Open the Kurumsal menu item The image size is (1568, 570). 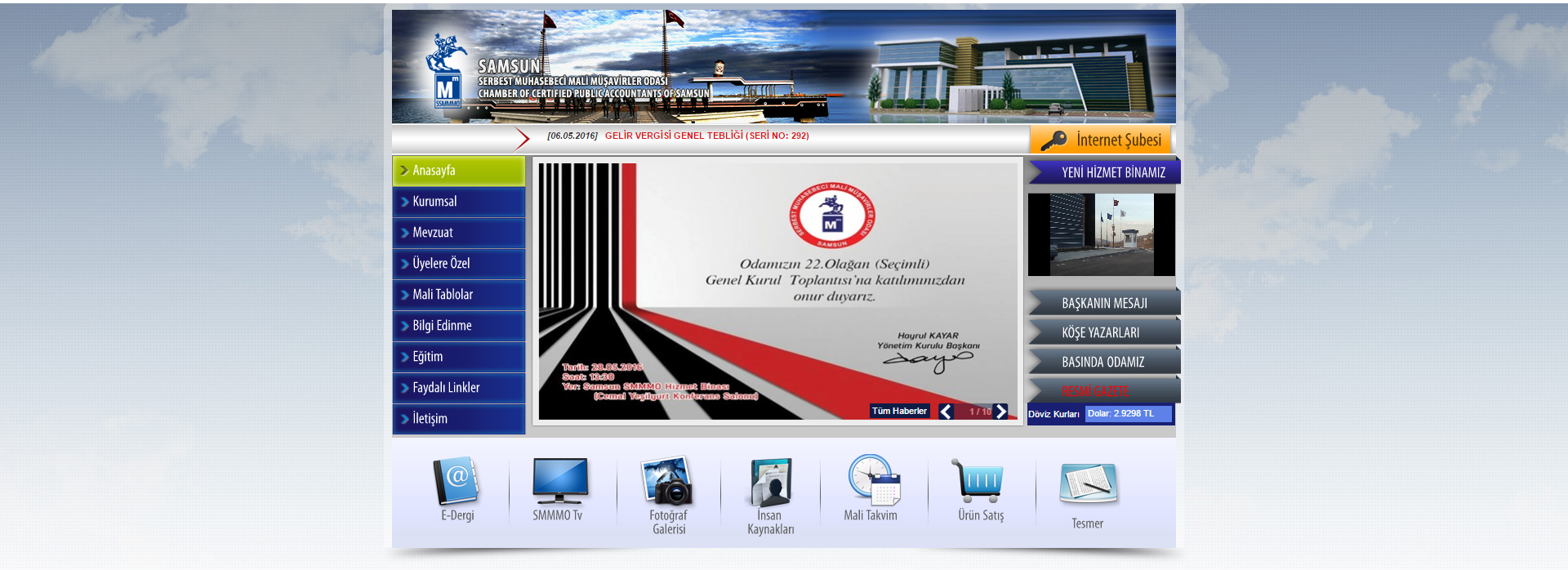pos(459,202)
